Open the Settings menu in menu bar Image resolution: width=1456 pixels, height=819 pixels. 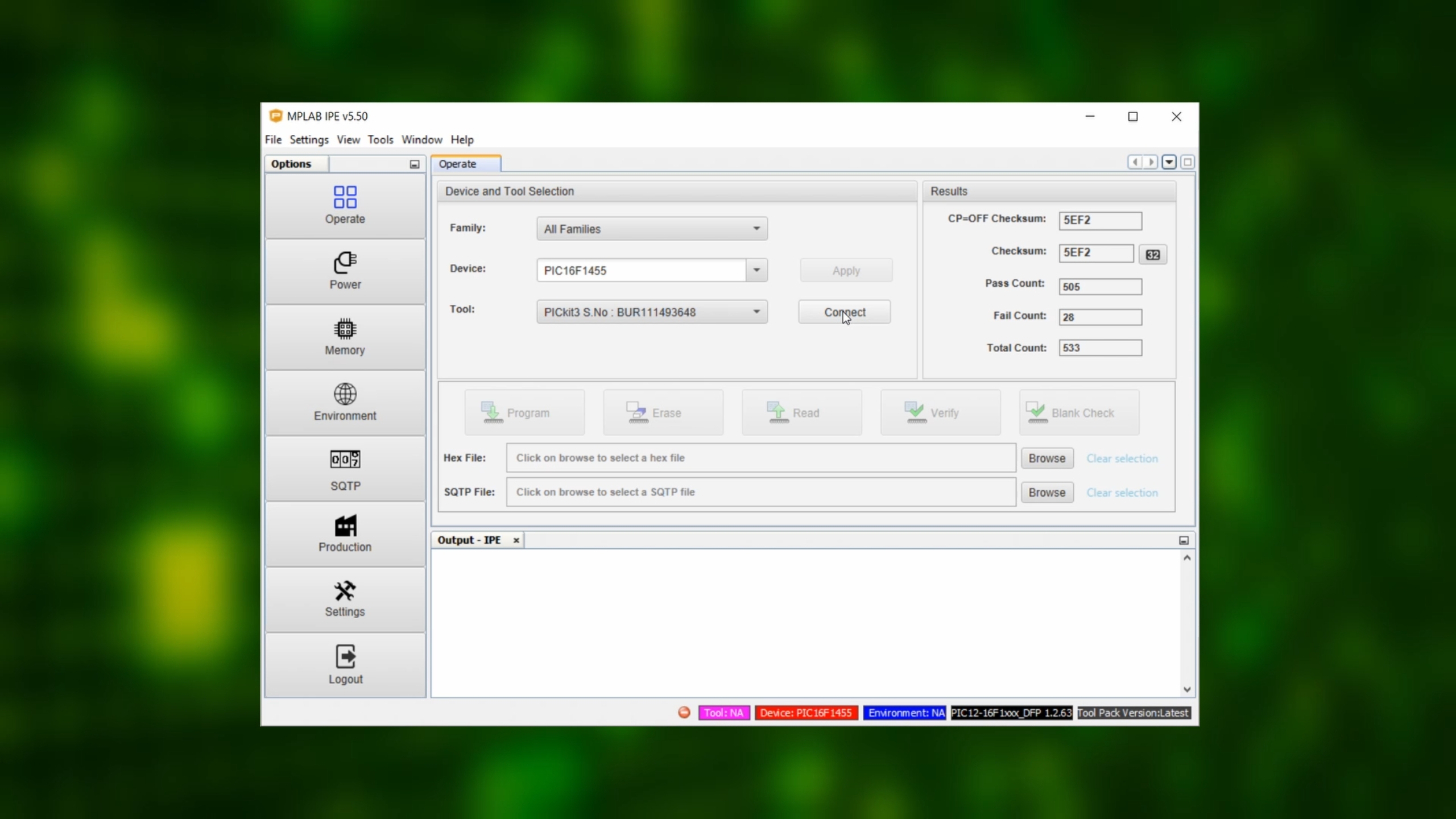[x=309, y=139]
